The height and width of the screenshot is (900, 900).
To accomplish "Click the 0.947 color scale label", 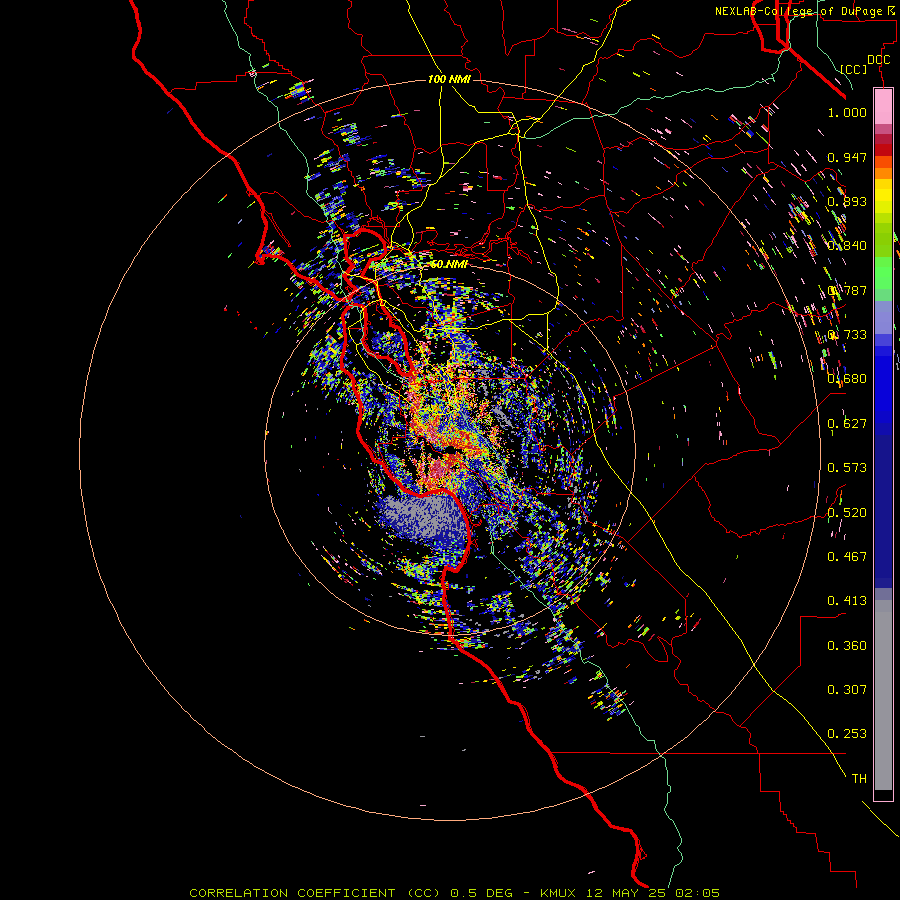I will (847, 157).
